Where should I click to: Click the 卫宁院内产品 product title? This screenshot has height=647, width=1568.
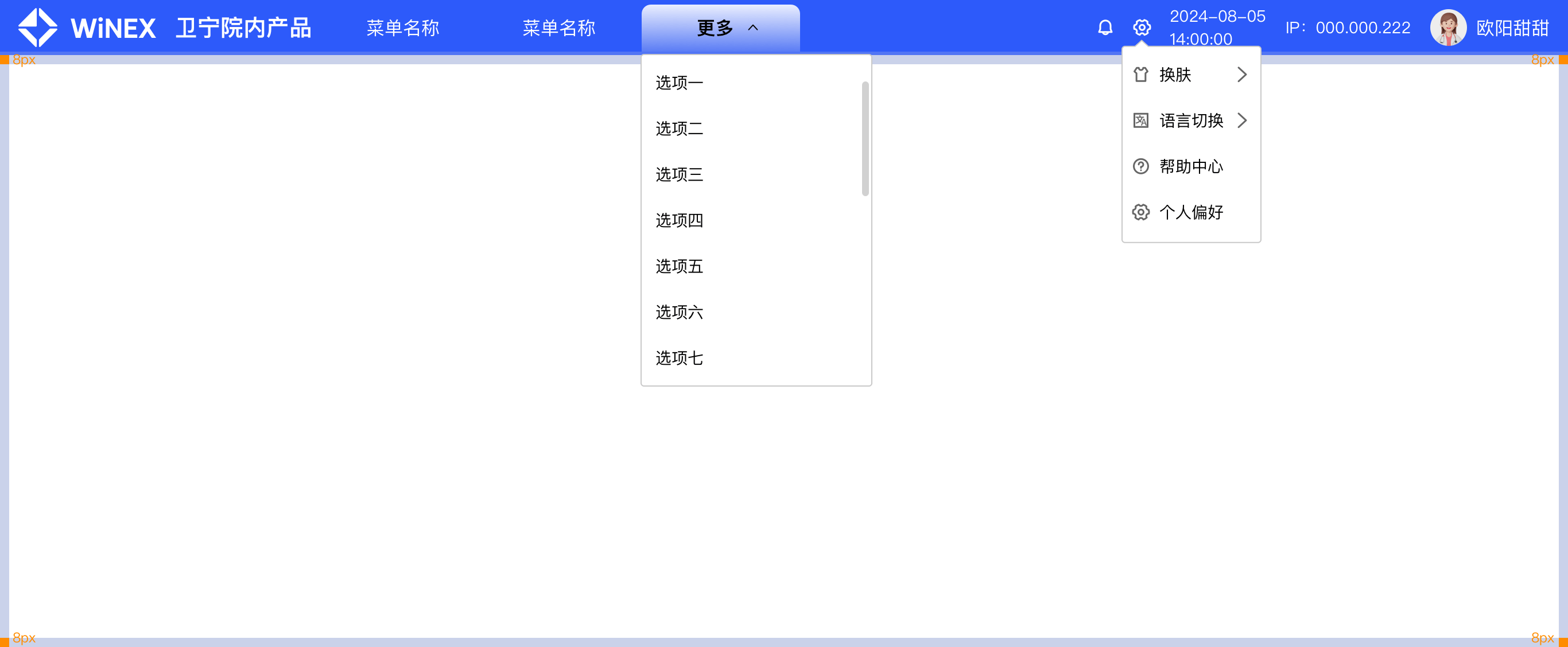[x=243, y=28]
